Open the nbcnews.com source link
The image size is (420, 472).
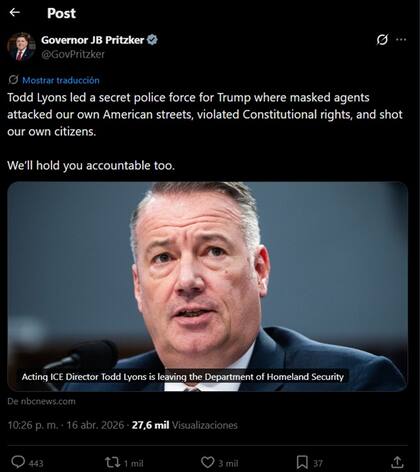coord(41,401)
